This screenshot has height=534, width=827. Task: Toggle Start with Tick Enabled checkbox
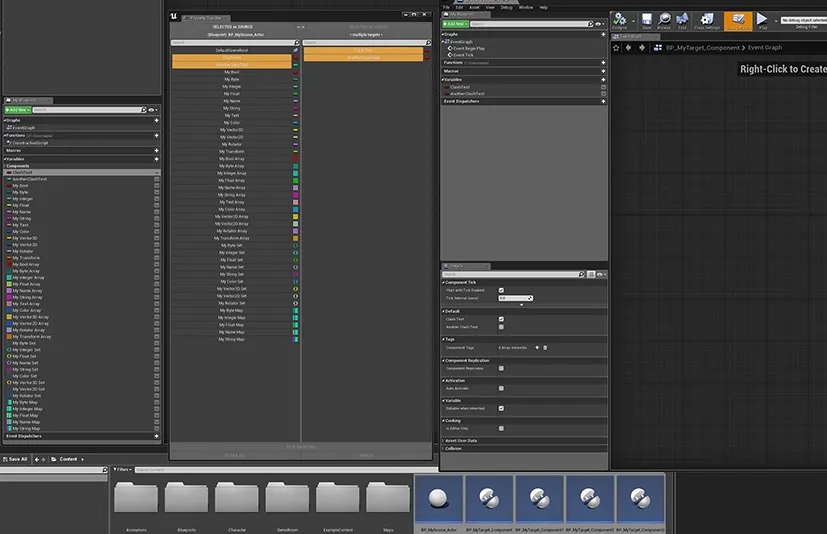[x=501, y=290]
